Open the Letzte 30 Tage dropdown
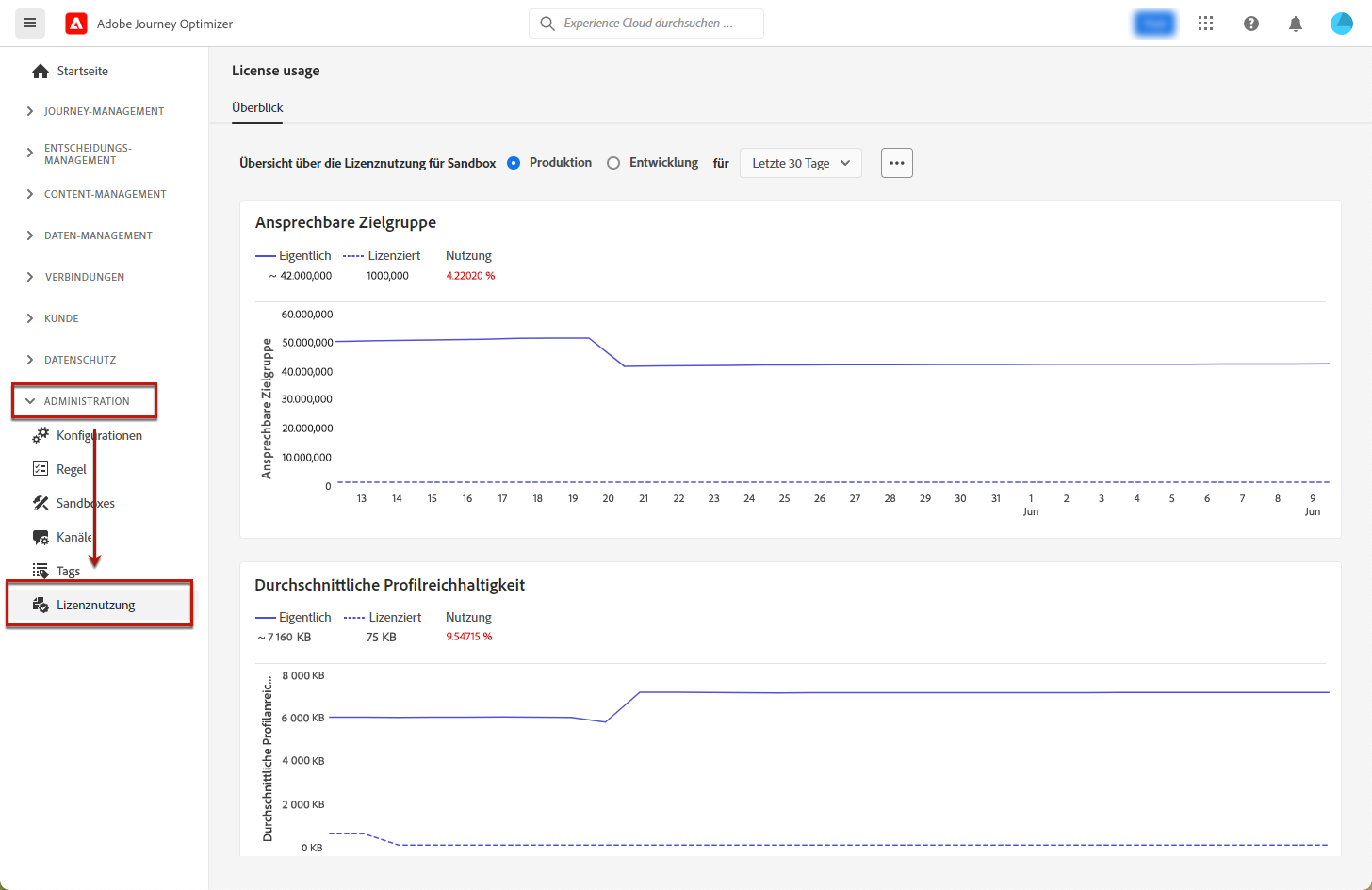 800,163
